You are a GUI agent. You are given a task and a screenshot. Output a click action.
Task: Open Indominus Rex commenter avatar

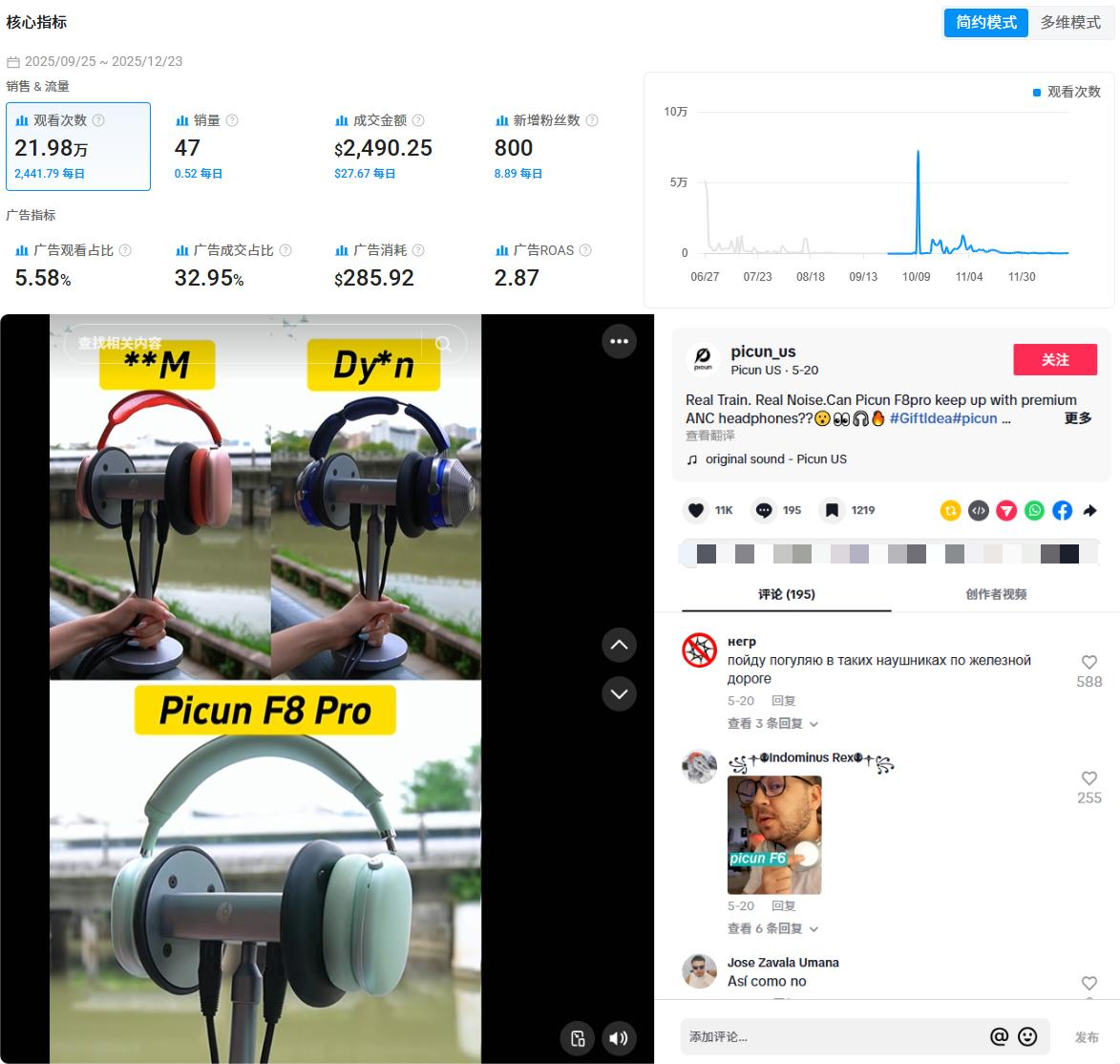[x=699, y=767]
